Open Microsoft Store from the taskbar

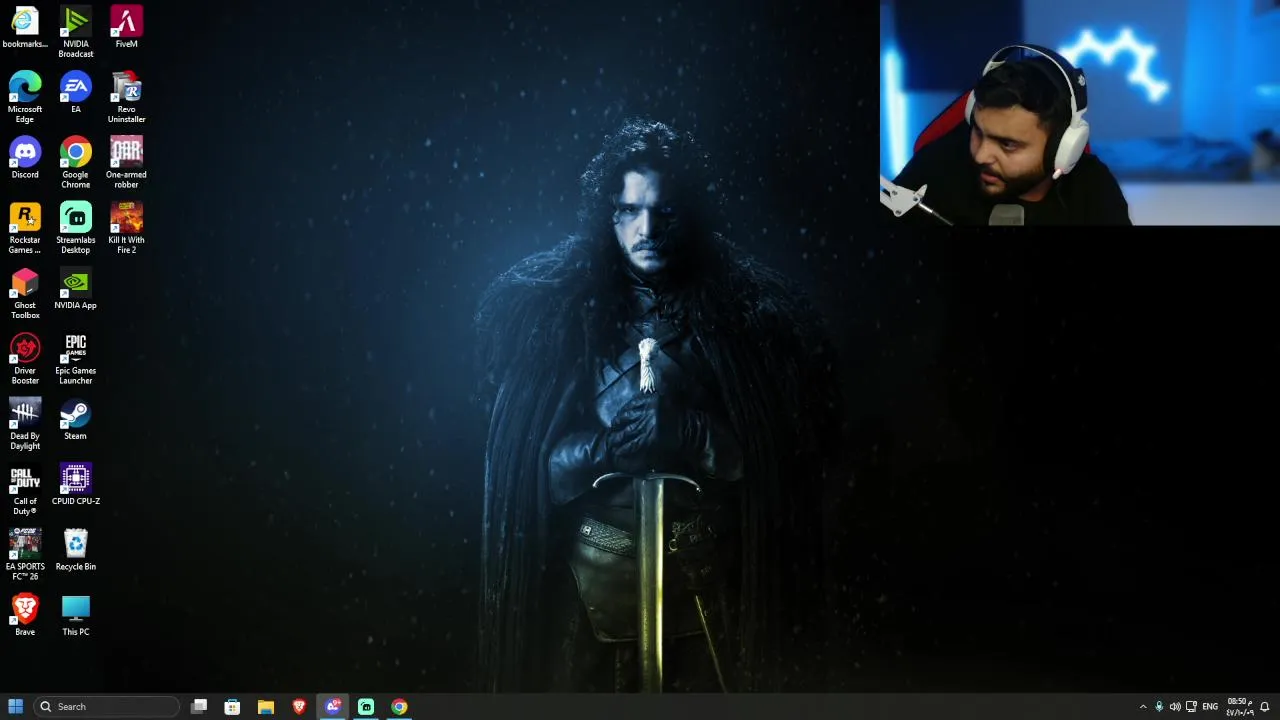coord(232,707)
